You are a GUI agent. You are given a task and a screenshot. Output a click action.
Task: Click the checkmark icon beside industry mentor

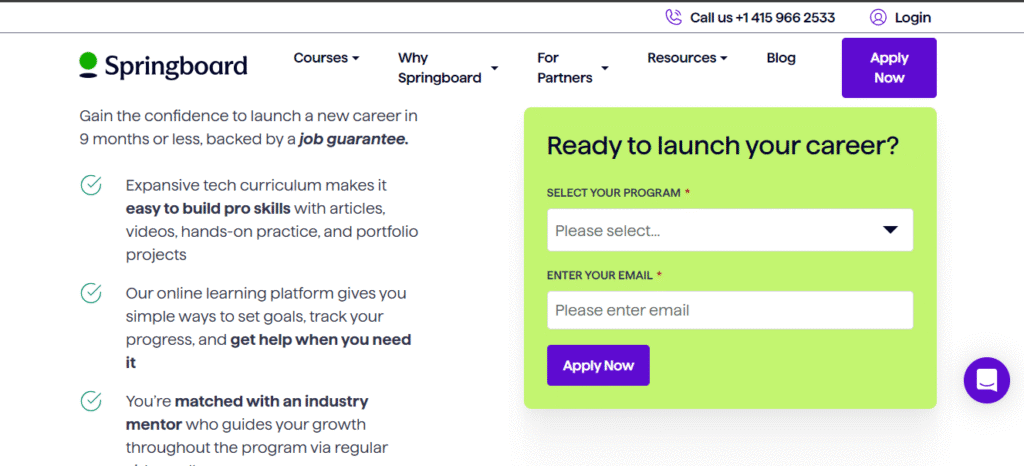tap(91, 402)
